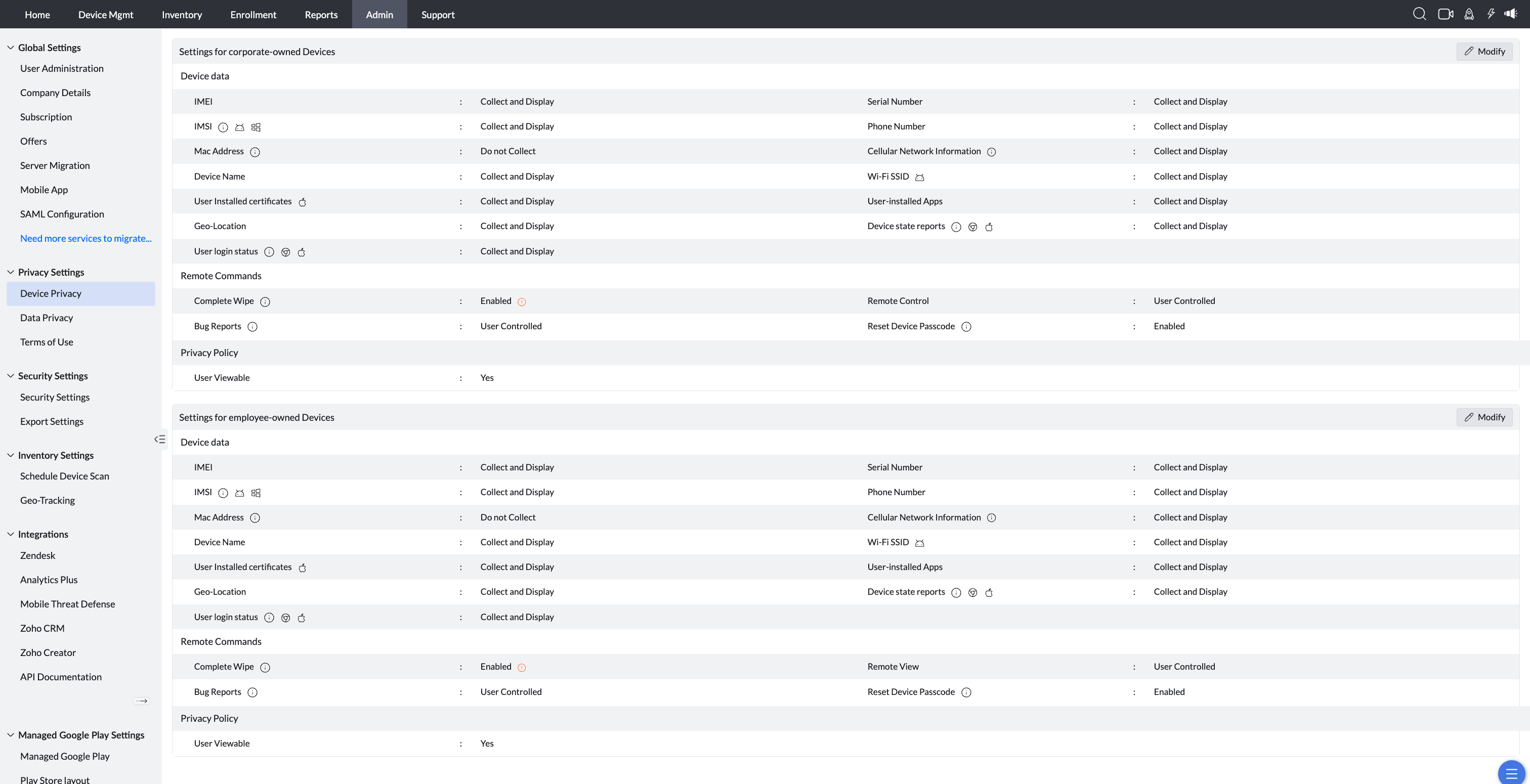Click the lightning bolt icon in header
This screenshot has height=784, width=1530.
[1490, 14]
